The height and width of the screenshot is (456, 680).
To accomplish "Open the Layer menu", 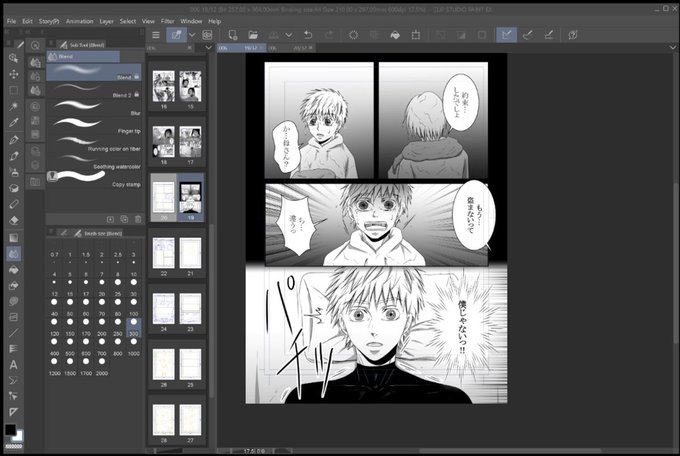I will [106, 21].
